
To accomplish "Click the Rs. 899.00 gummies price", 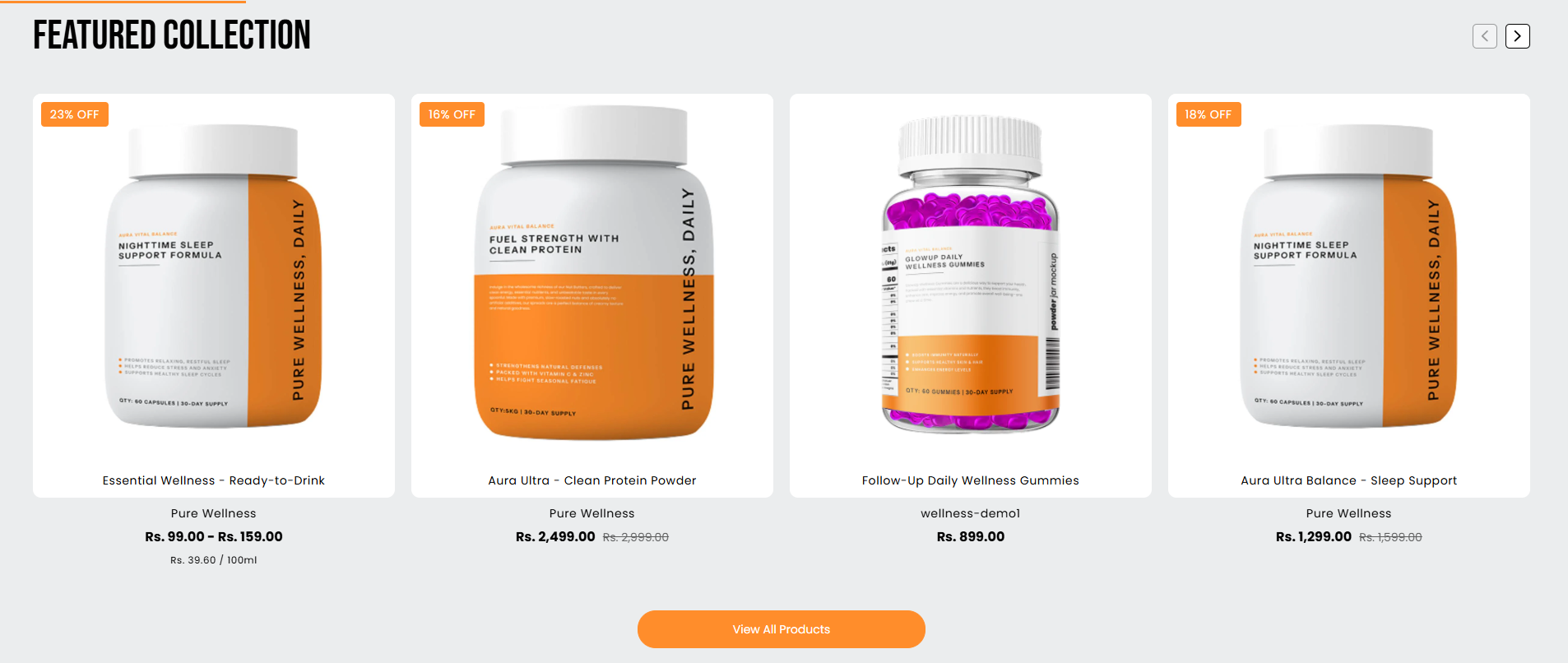I will (971, 536).
